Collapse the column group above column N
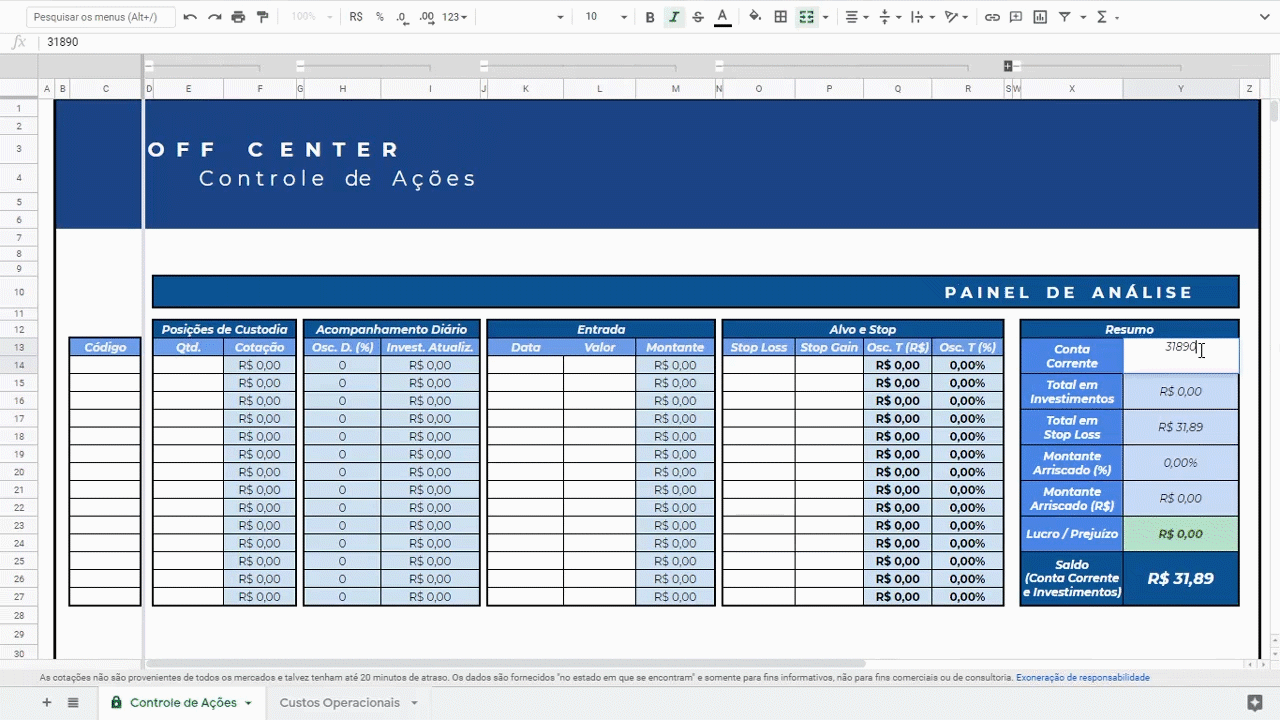This screenshot has height=720, width=1280. [719, 66]
